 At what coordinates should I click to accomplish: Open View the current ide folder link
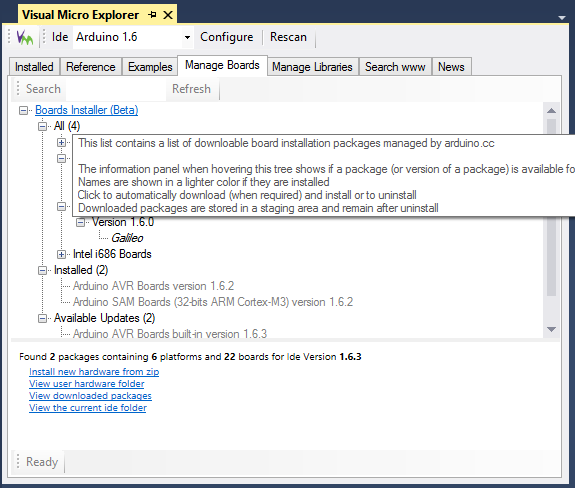[88, 408]
